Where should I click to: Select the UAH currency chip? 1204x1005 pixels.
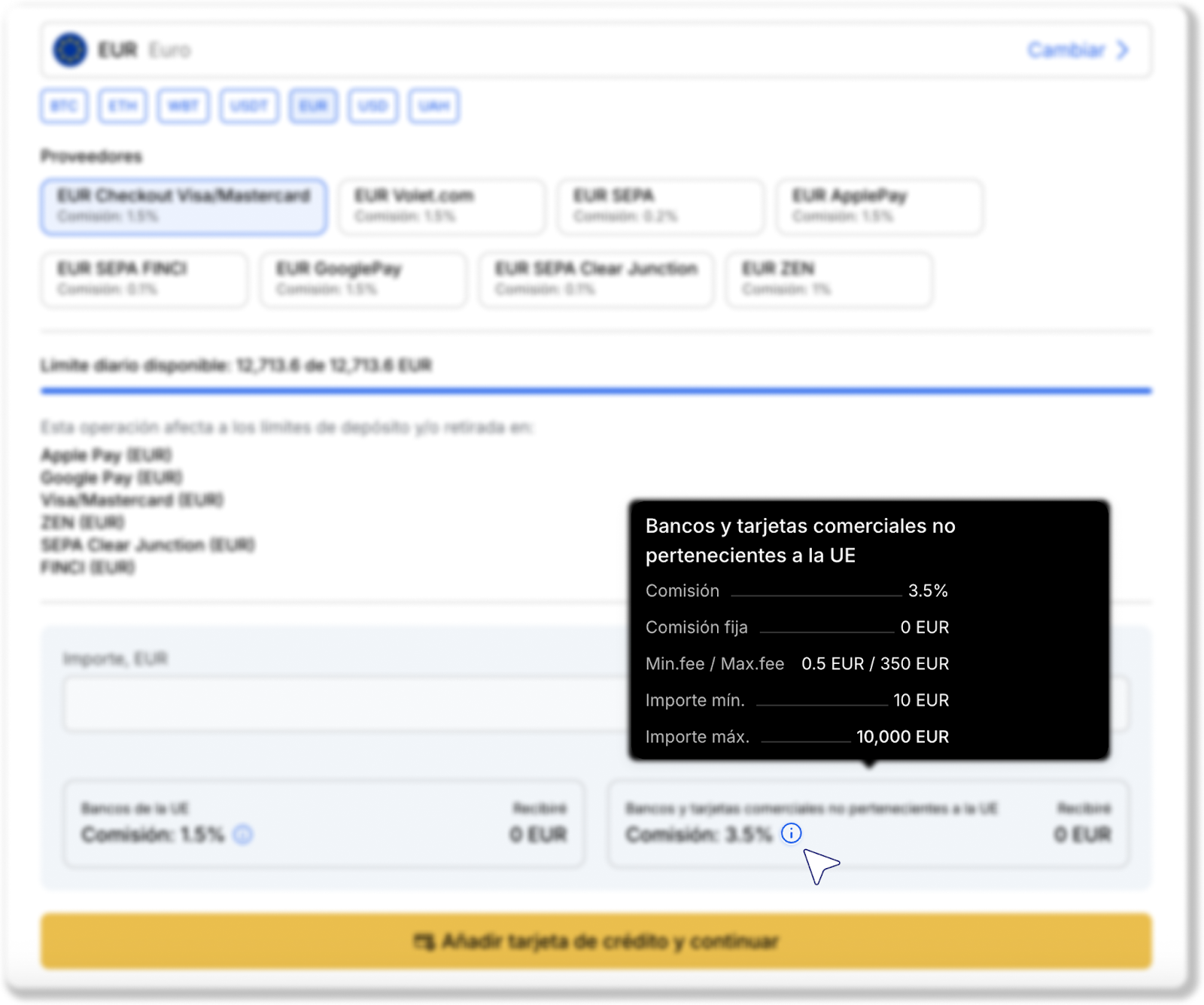(x=434, y=106)
